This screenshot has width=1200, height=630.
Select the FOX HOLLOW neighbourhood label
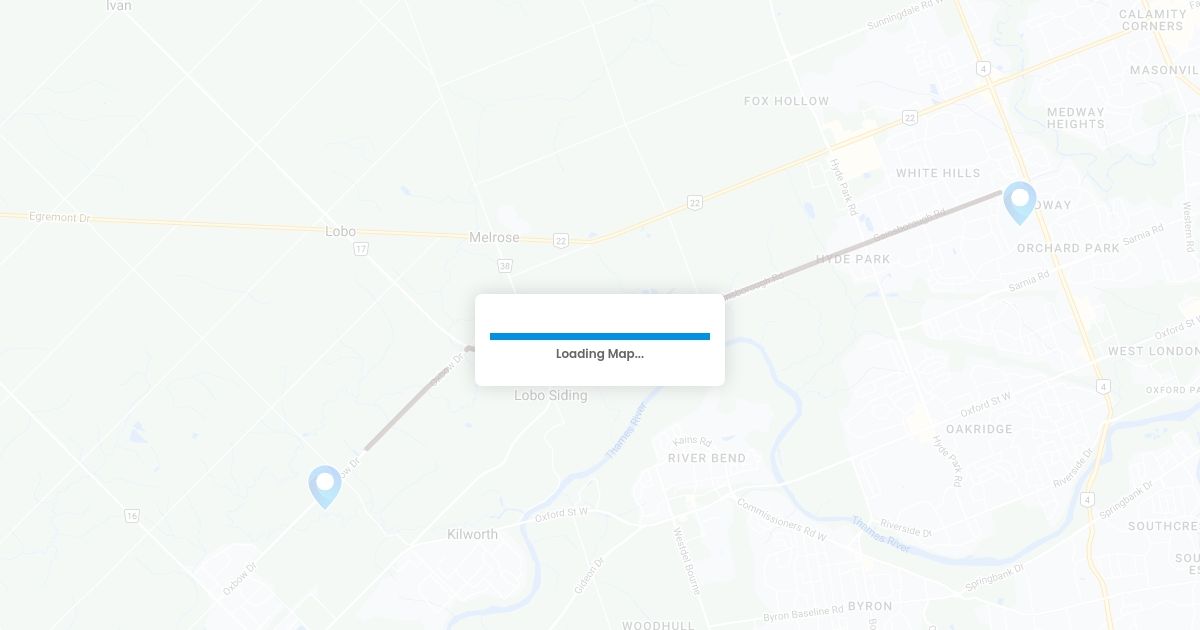[787, 101]
